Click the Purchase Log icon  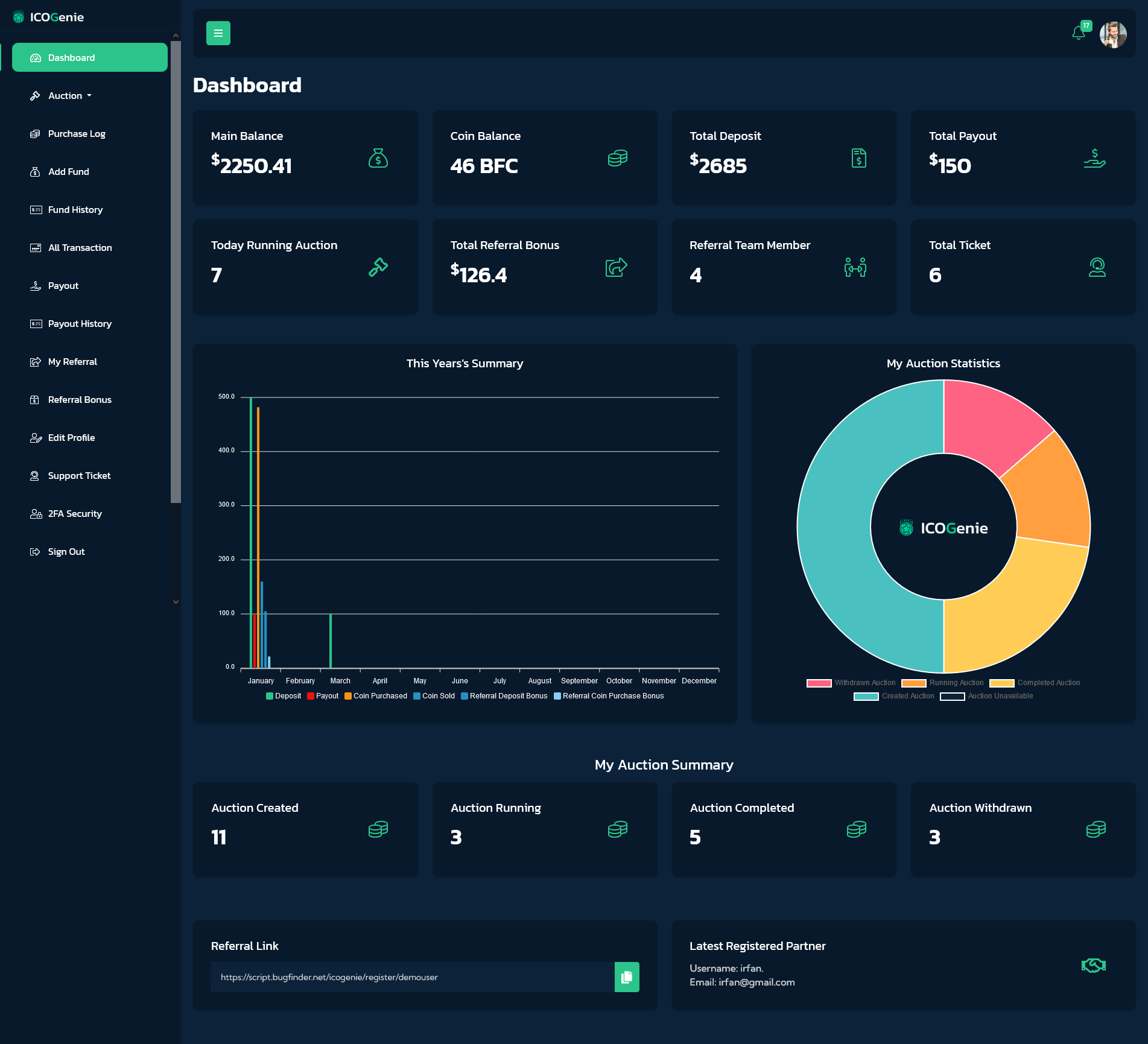[x=35, y=133]
